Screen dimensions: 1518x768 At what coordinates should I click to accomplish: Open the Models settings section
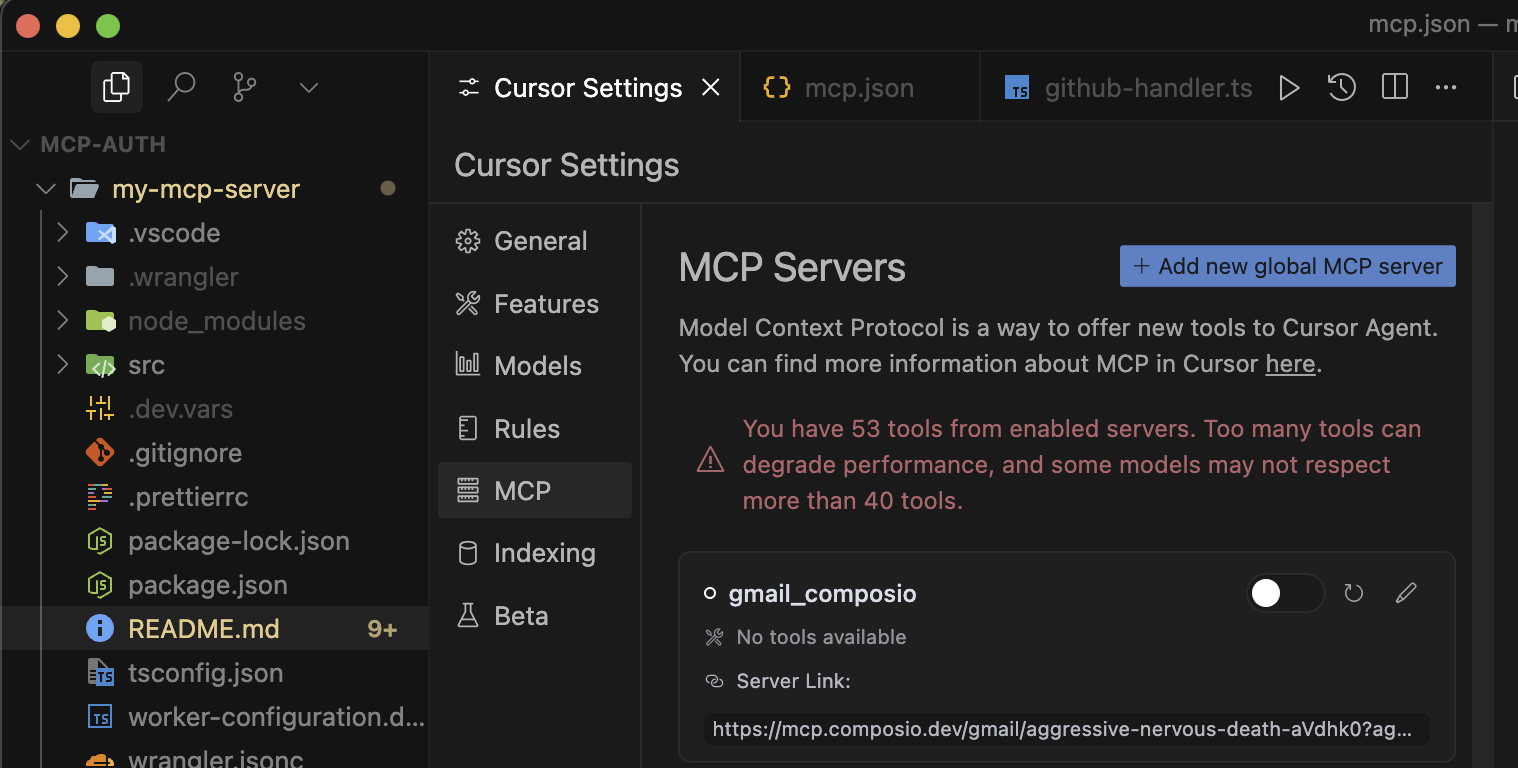point(537,366)
